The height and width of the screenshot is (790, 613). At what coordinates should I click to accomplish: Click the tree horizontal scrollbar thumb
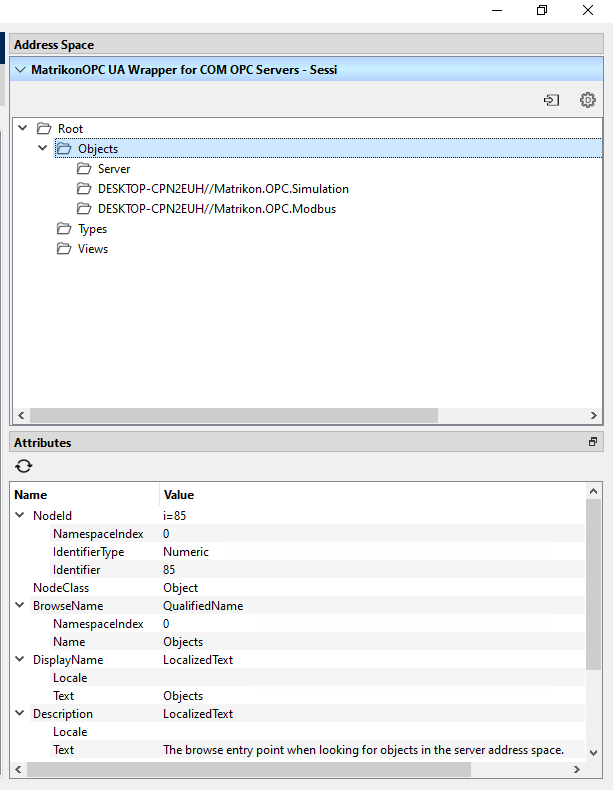pyautogui.click(x=234, y=416)
